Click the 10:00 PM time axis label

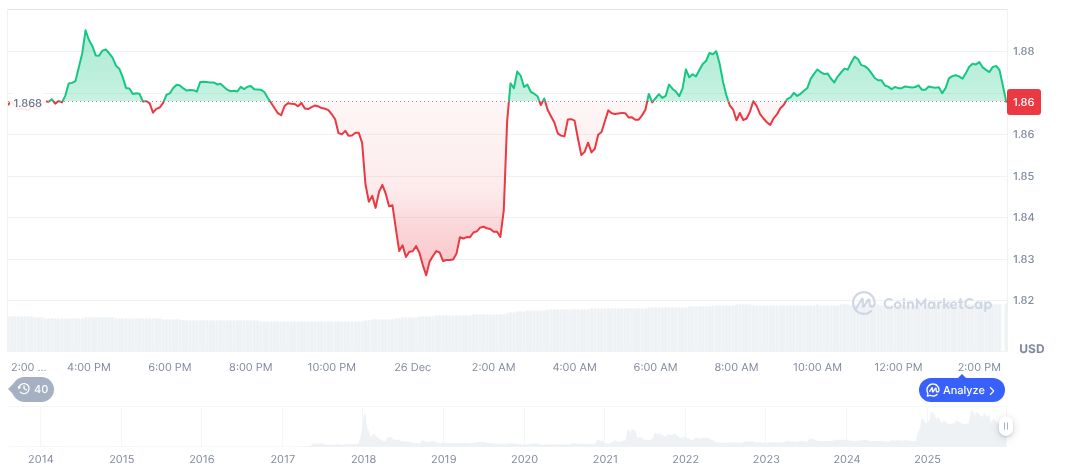331,367
